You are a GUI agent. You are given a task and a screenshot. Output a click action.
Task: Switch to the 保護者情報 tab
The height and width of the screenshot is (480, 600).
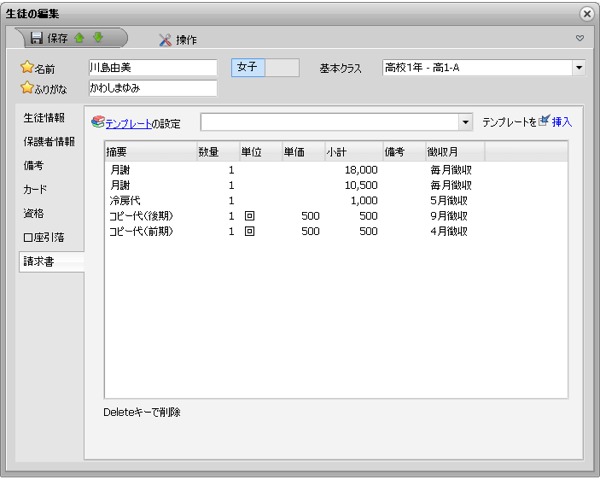pyautogui.click(x=48, y=141)
